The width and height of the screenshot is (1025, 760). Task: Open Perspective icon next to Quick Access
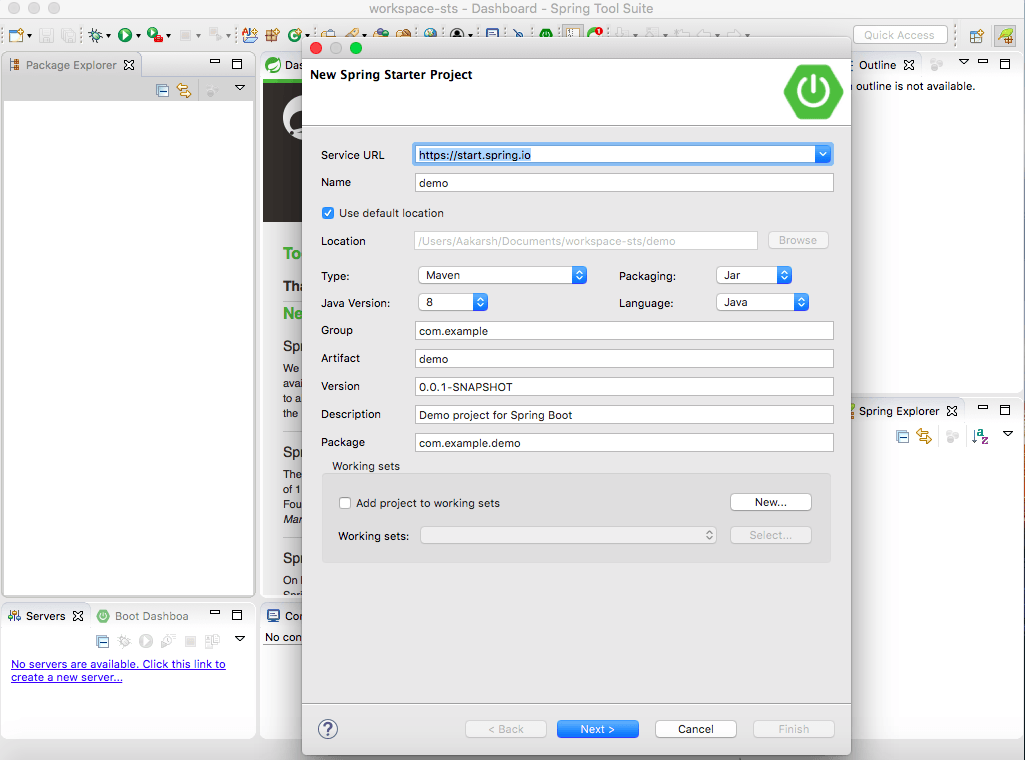coord(977,36)
